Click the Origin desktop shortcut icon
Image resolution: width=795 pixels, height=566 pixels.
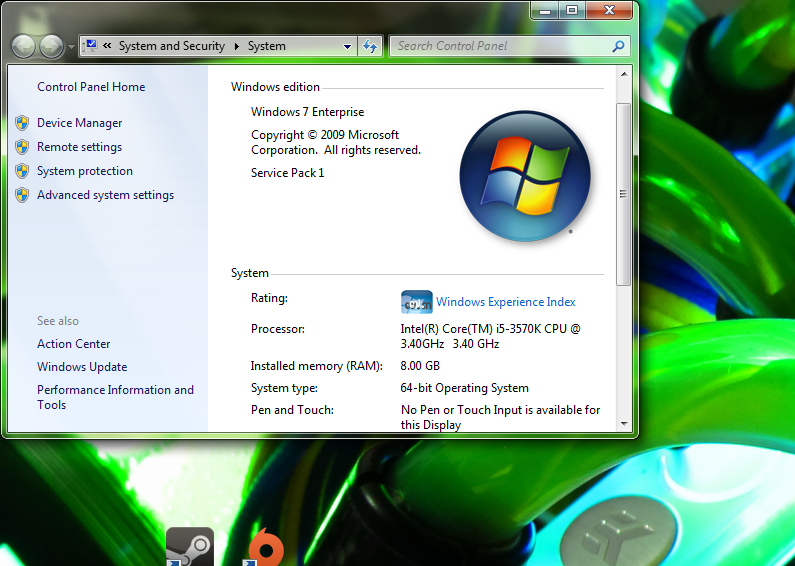click(x=265, y=548)
